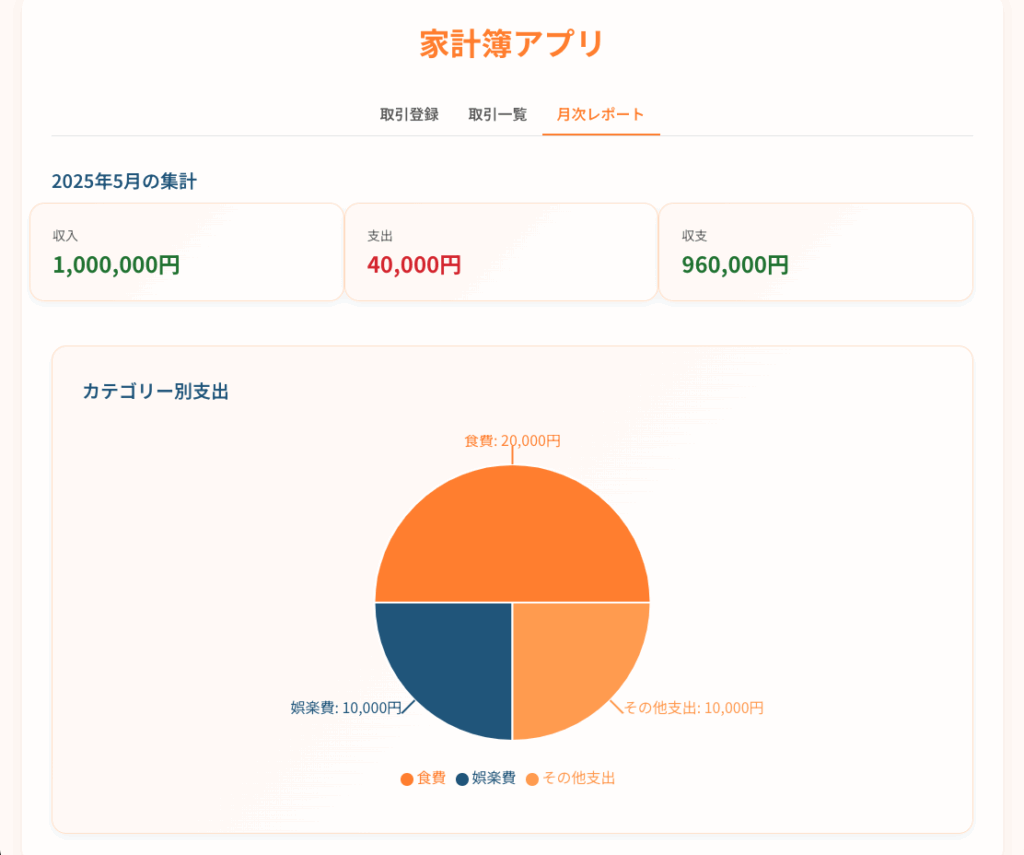
Task: Switch to the 取引一覧 tab
Action: pyautogui.click(x=498, y=114)
